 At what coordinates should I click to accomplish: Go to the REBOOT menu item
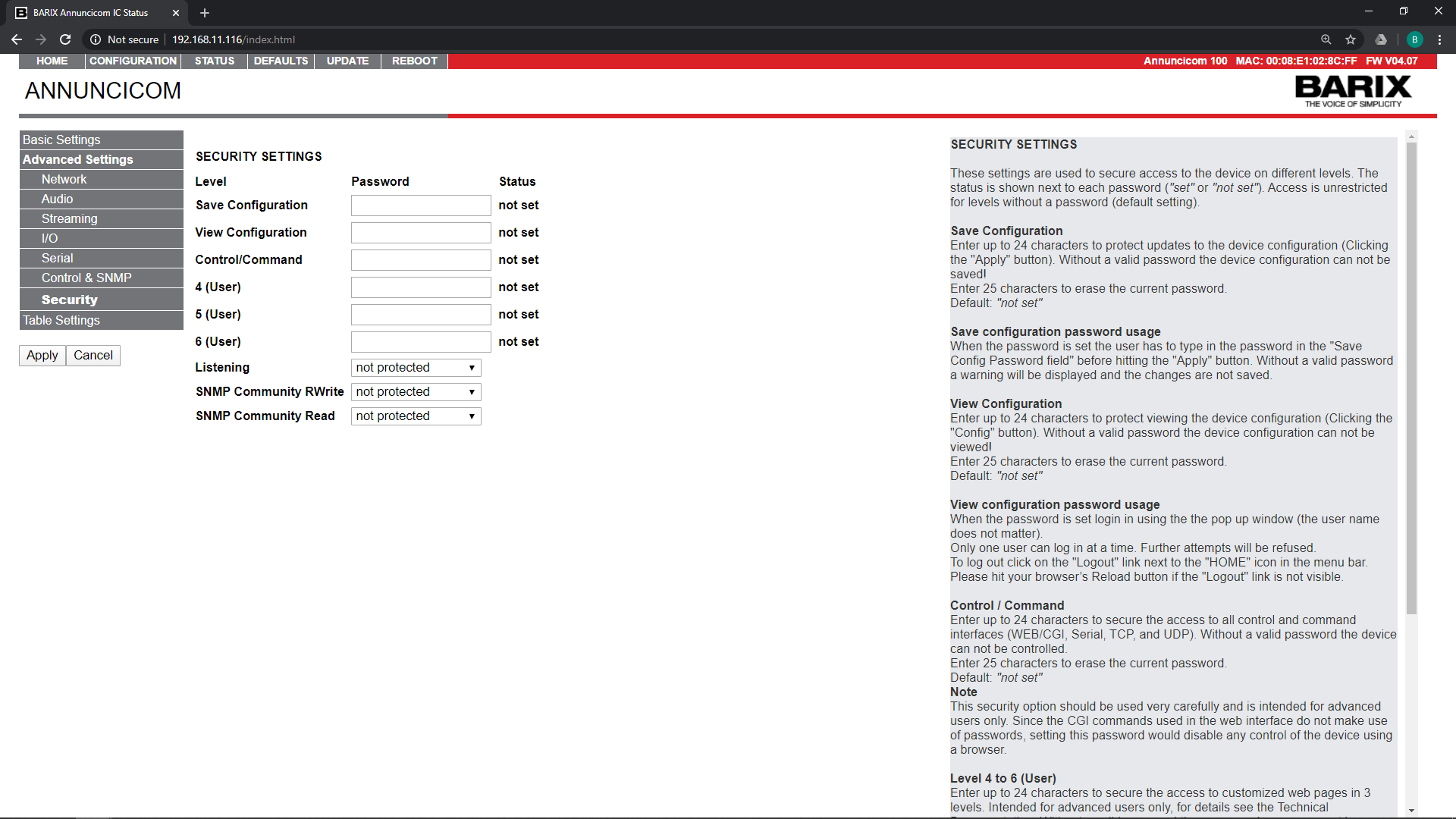[414, 61]
